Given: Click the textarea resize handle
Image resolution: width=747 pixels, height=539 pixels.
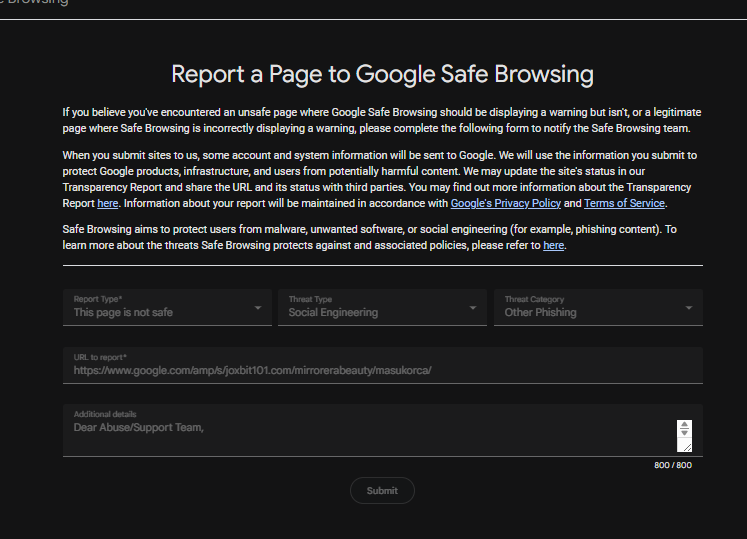Looking at the screenshot, I should point(687,447).
